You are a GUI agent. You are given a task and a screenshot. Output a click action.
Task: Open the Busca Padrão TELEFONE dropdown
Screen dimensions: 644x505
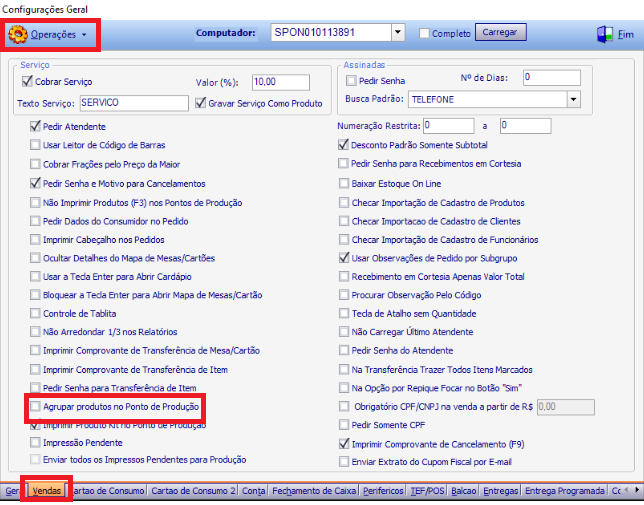click(574, 99)
